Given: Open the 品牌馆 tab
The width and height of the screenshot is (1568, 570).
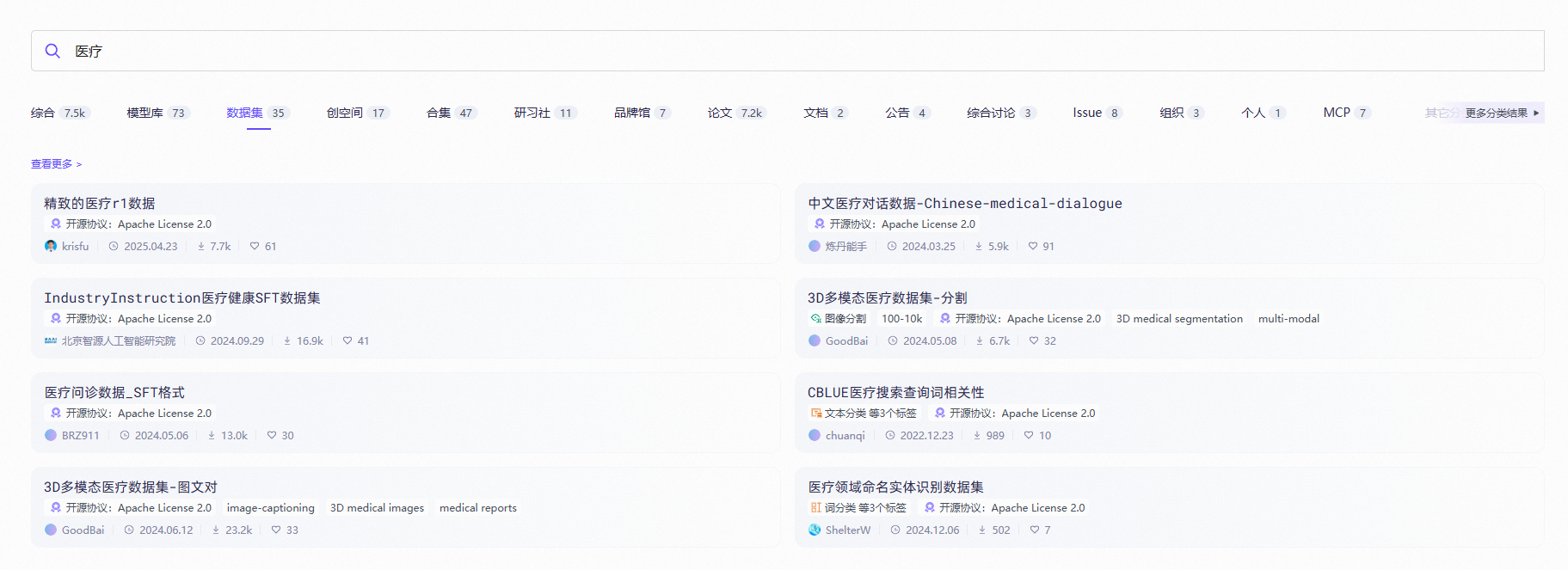Looking at the screenshot, I should (642, 113).
